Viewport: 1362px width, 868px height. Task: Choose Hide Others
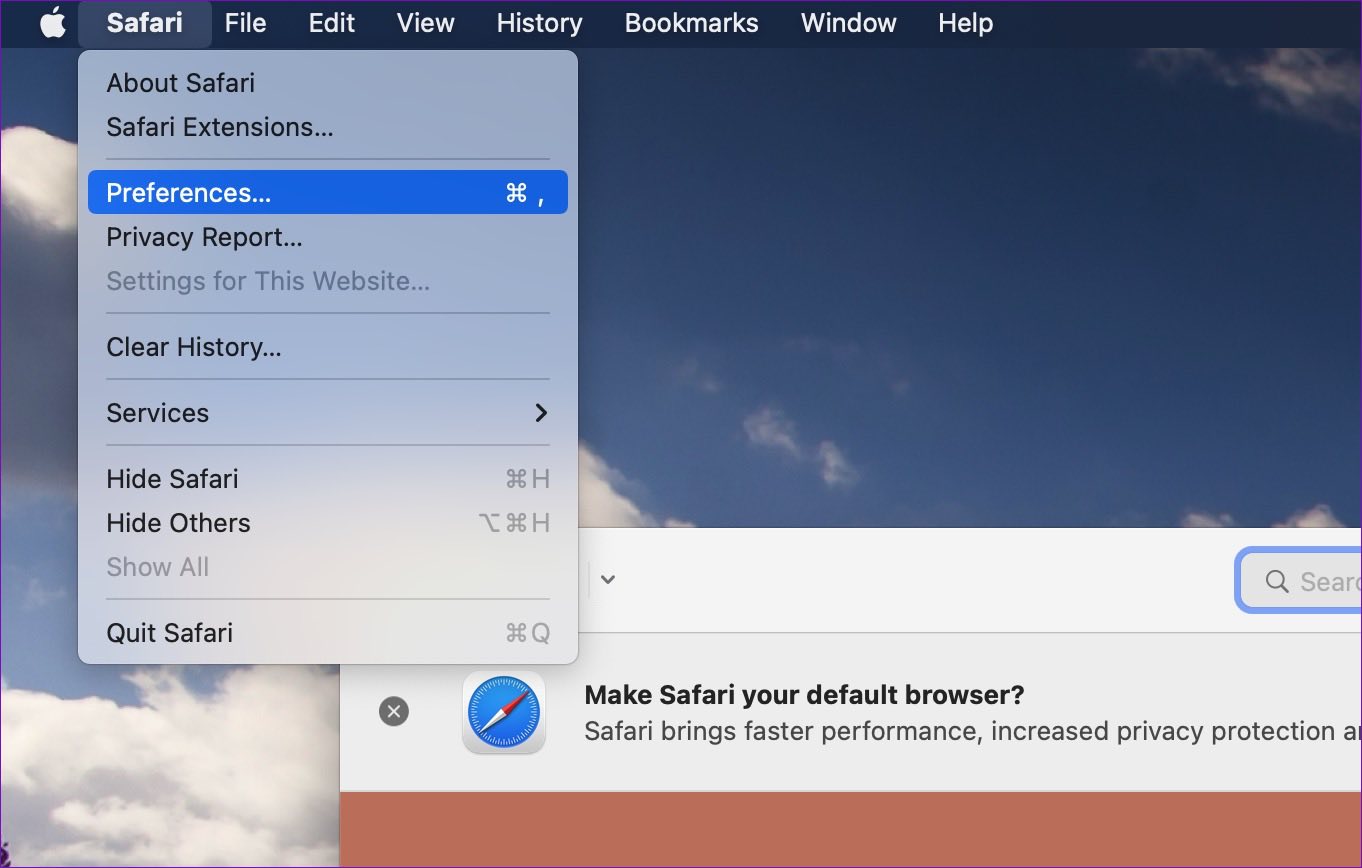[328, 523]
